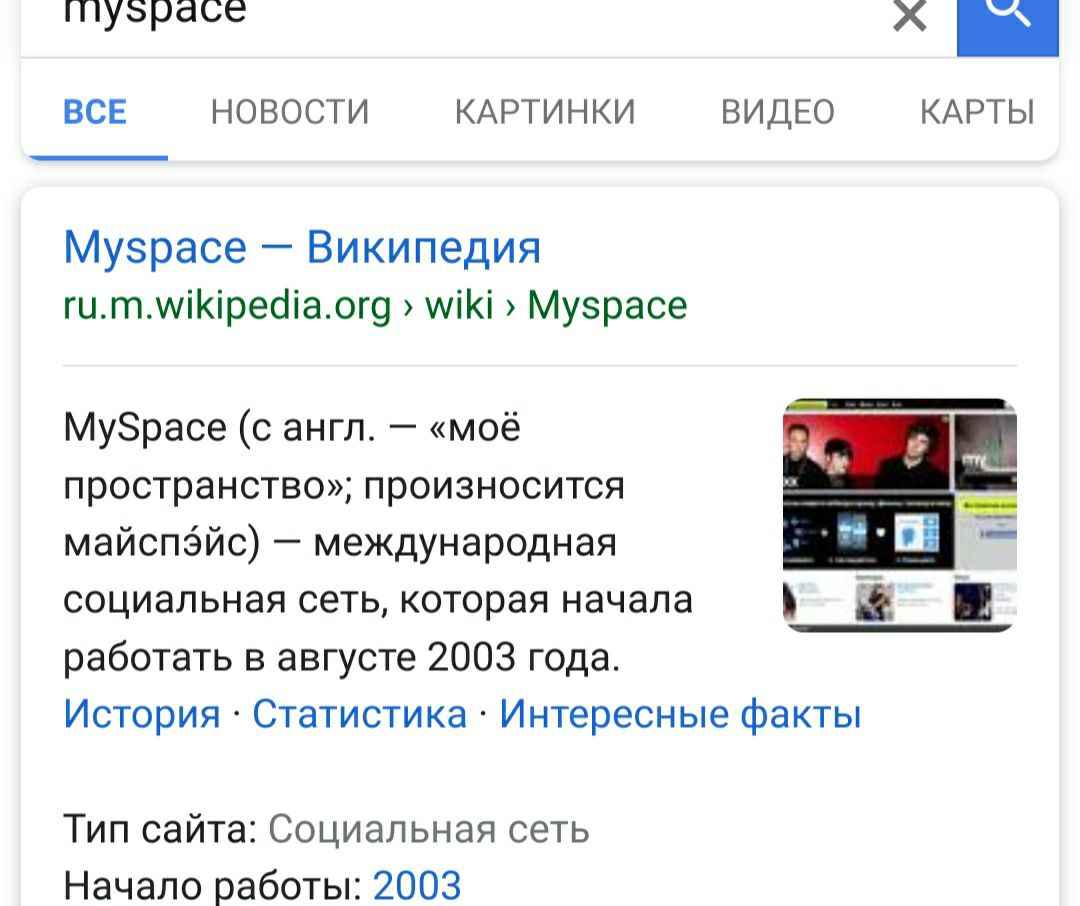
Task: Open the КАРТИНКИ tab
Action: coord(545,112)
